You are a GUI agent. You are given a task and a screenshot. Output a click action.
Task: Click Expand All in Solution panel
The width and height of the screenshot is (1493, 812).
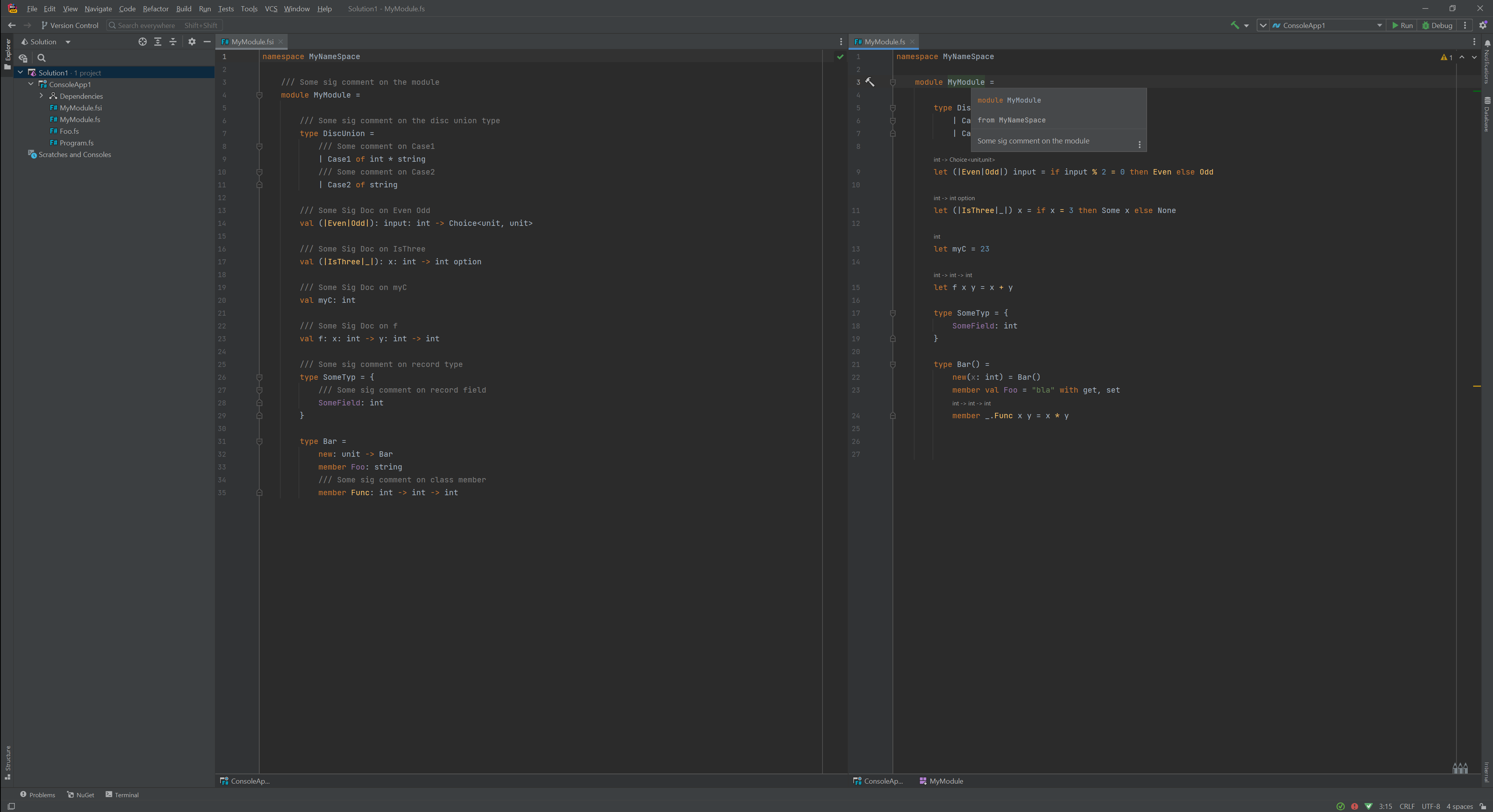click(158, 42)
